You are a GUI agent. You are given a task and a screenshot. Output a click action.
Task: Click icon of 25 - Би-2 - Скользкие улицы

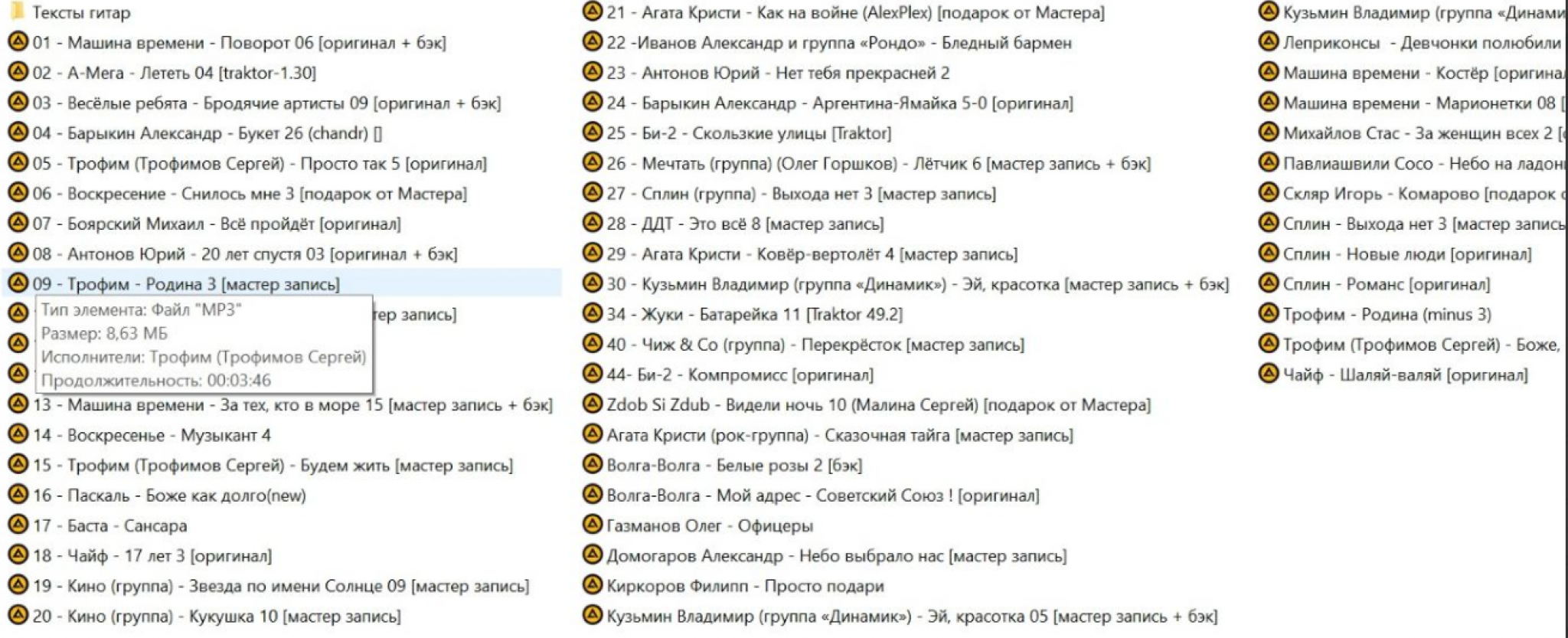[x=593, y=132]
